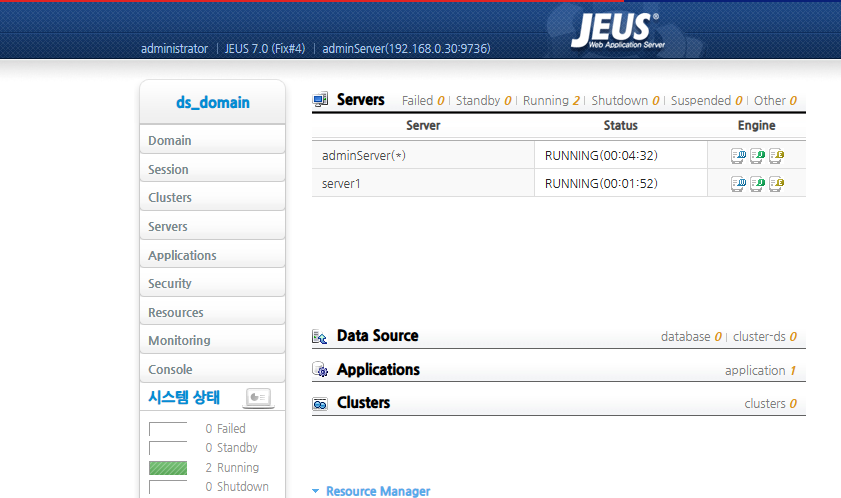The width and height of the screenshot is (841, 498).
Task: Click the empty Standby status bar
Action: (168, 448)
